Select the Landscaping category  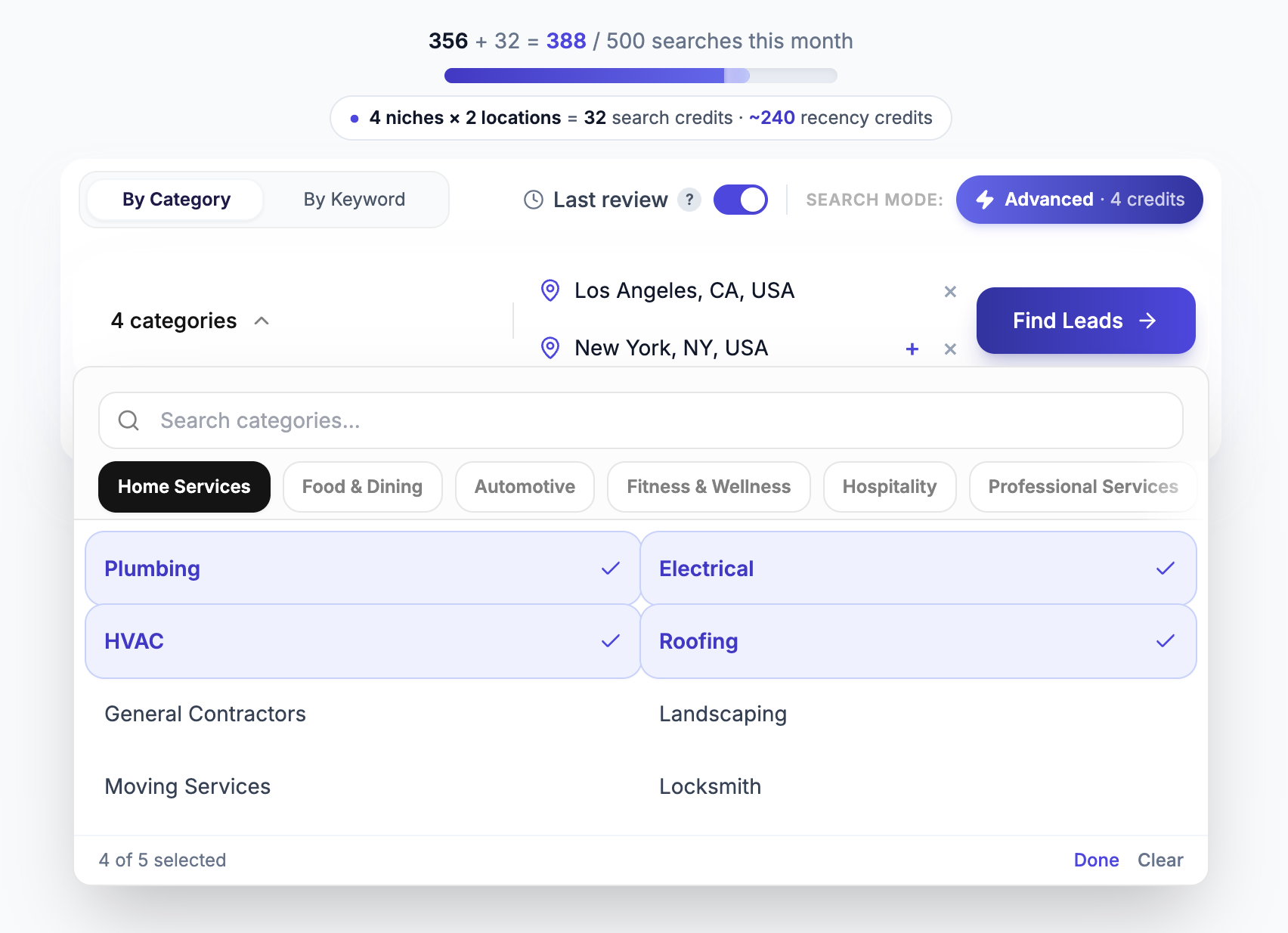pos(918,714)
